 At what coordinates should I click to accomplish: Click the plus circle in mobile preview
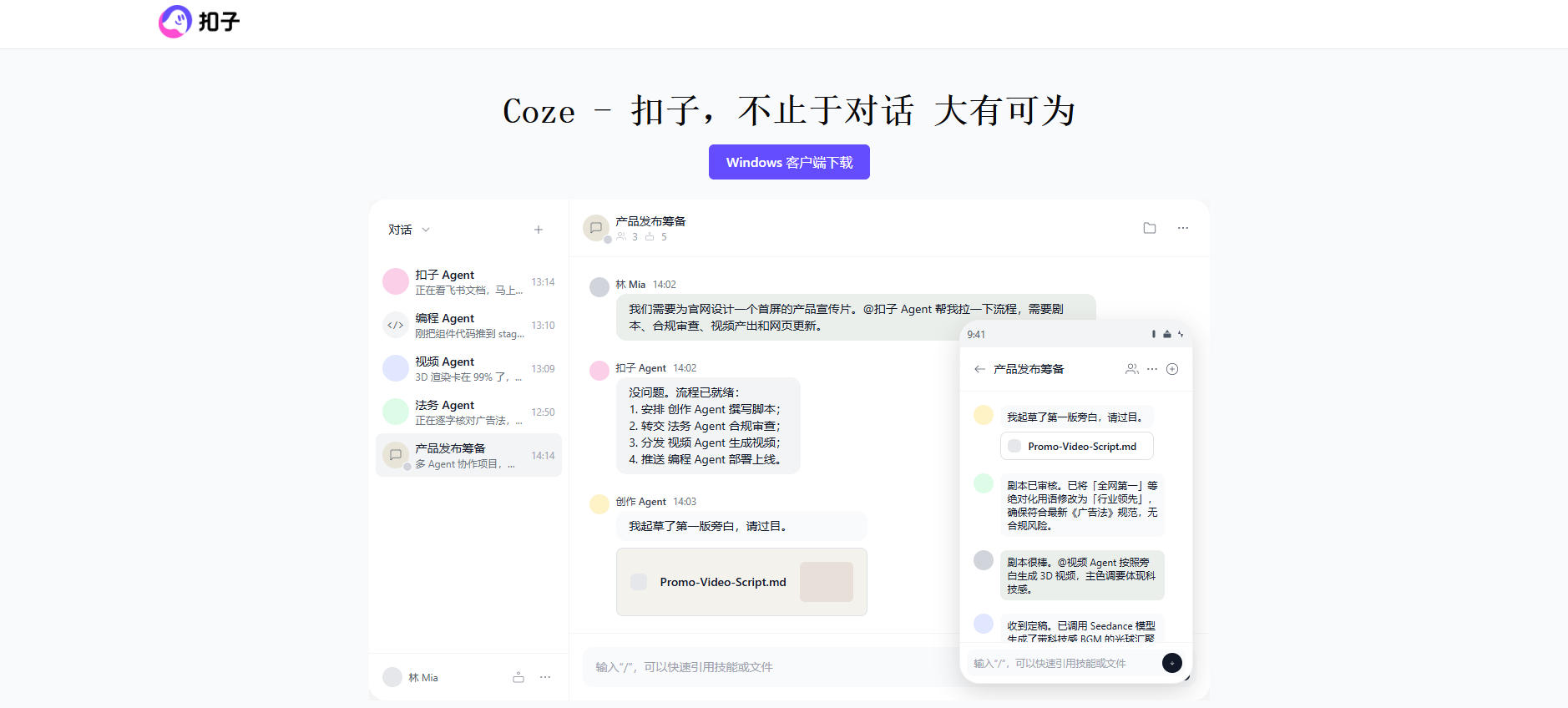tap(1172, 369)
